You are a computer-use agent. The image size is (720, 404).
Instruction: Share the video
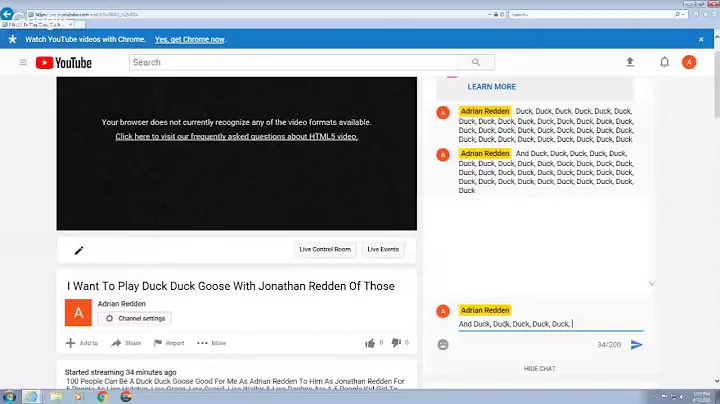pyautogui.click(x=126, y=343)
